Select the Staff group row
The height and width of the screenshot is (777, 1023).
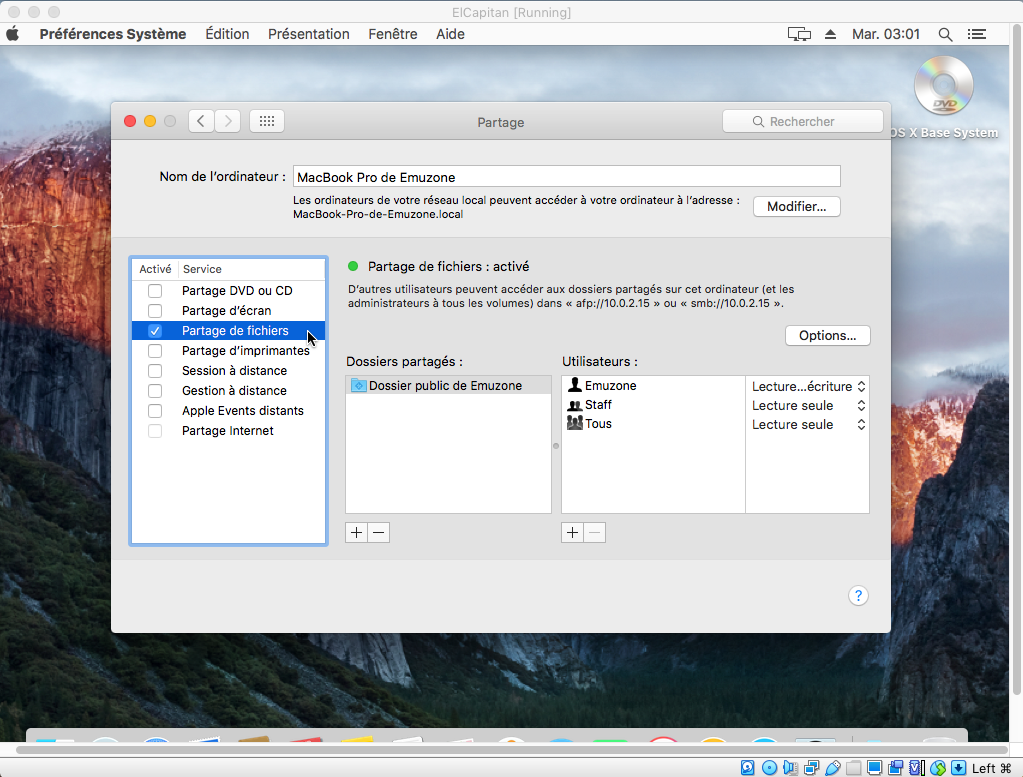coord(653,404)
